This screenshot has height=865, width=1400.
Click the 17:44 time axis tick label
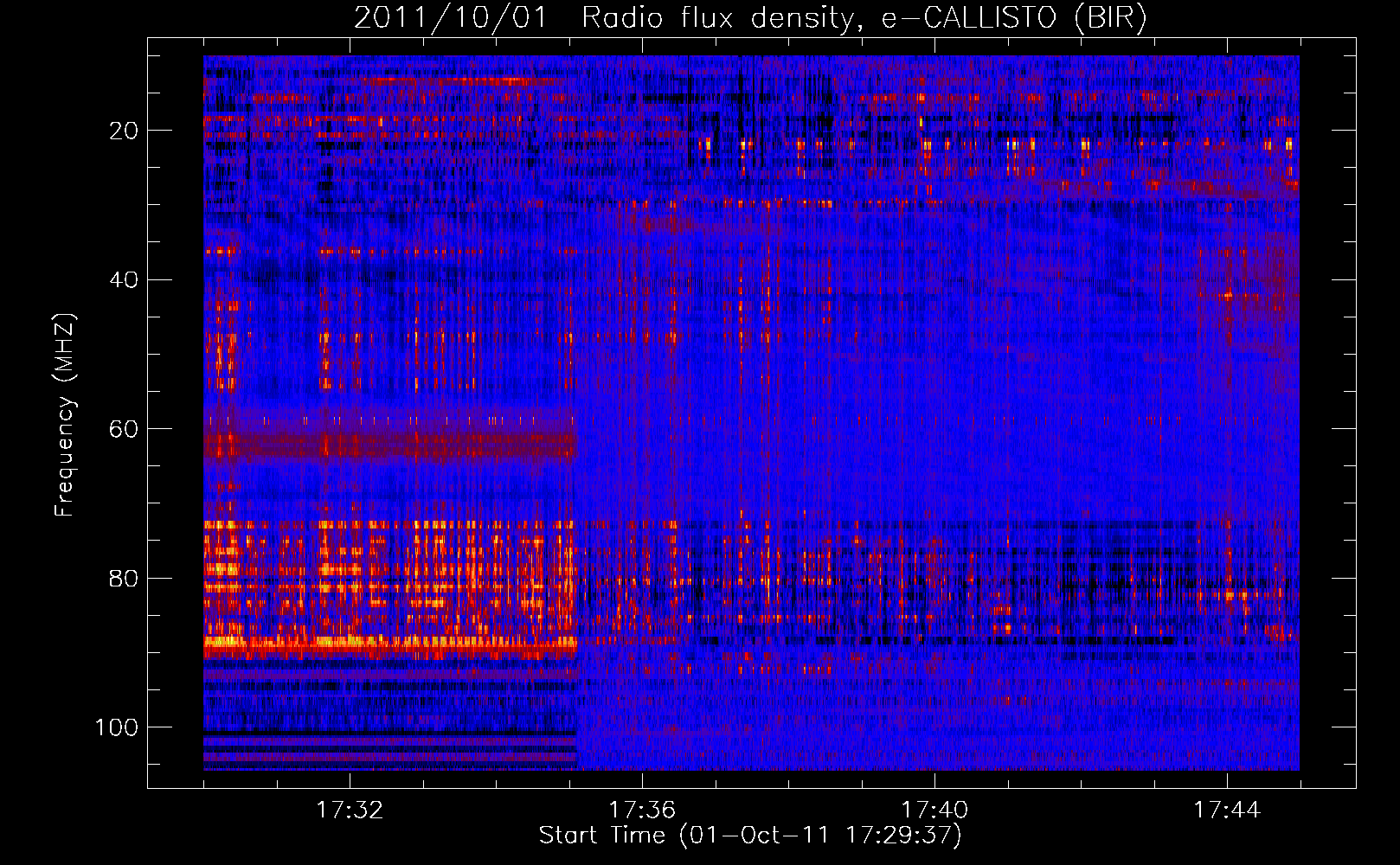pyautogui.click(x=1227, y=810)
